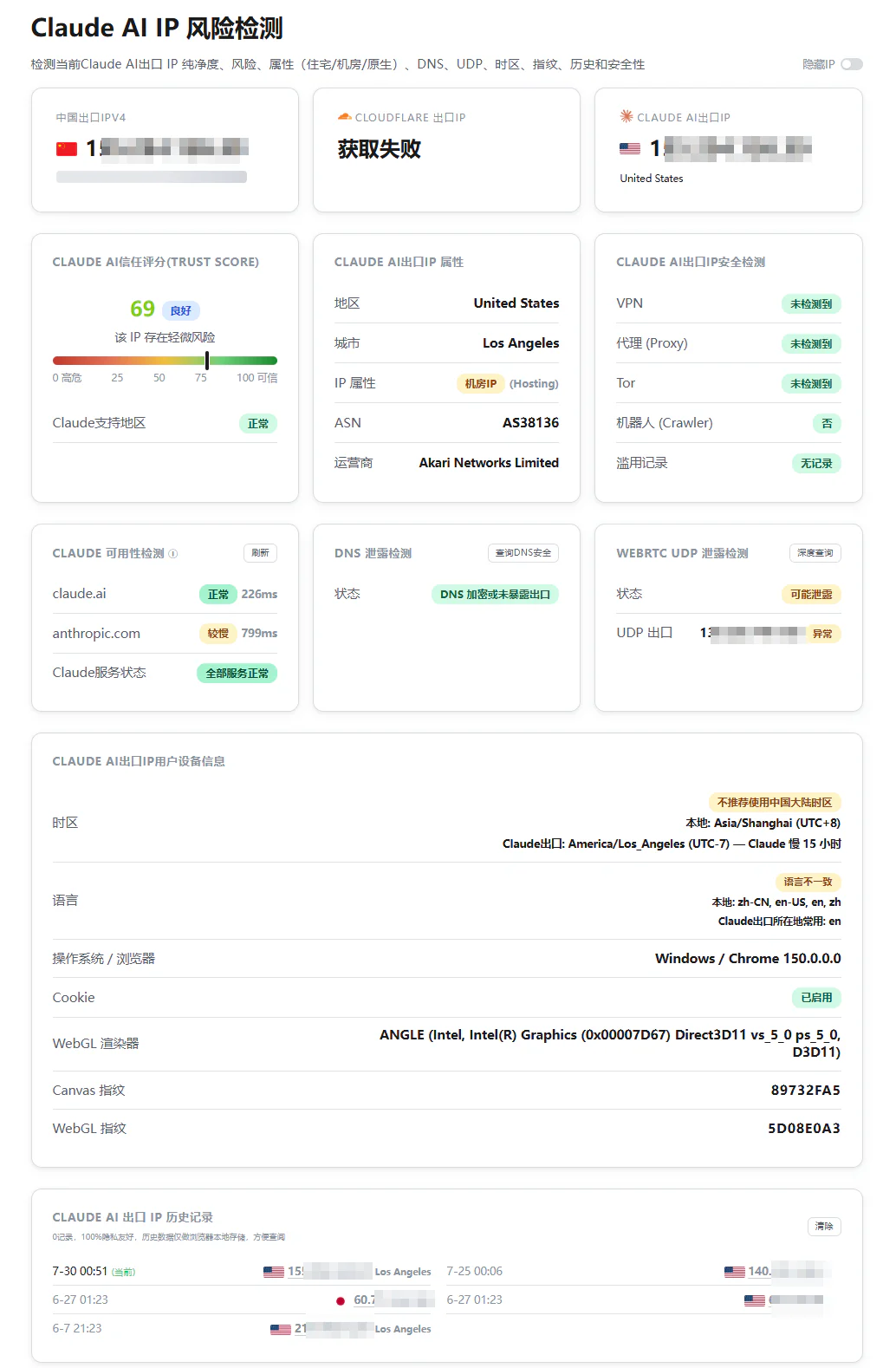Click the 机房IP badge
Viewport: 896px width, 1368px height.
480,384
